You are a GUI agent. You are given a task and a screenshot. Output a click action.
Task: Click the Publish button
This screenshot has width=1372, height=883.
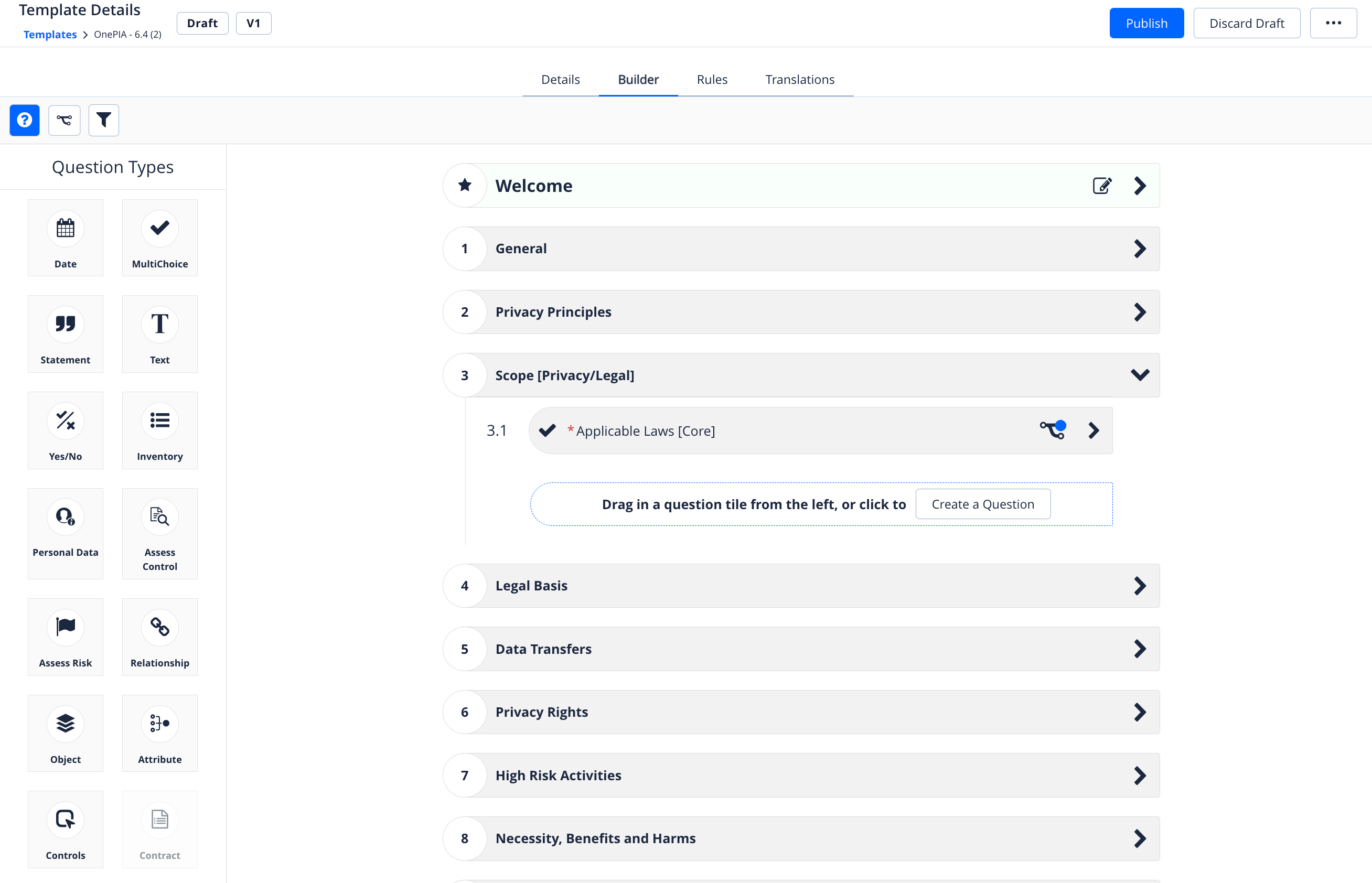click(1146, 23)
